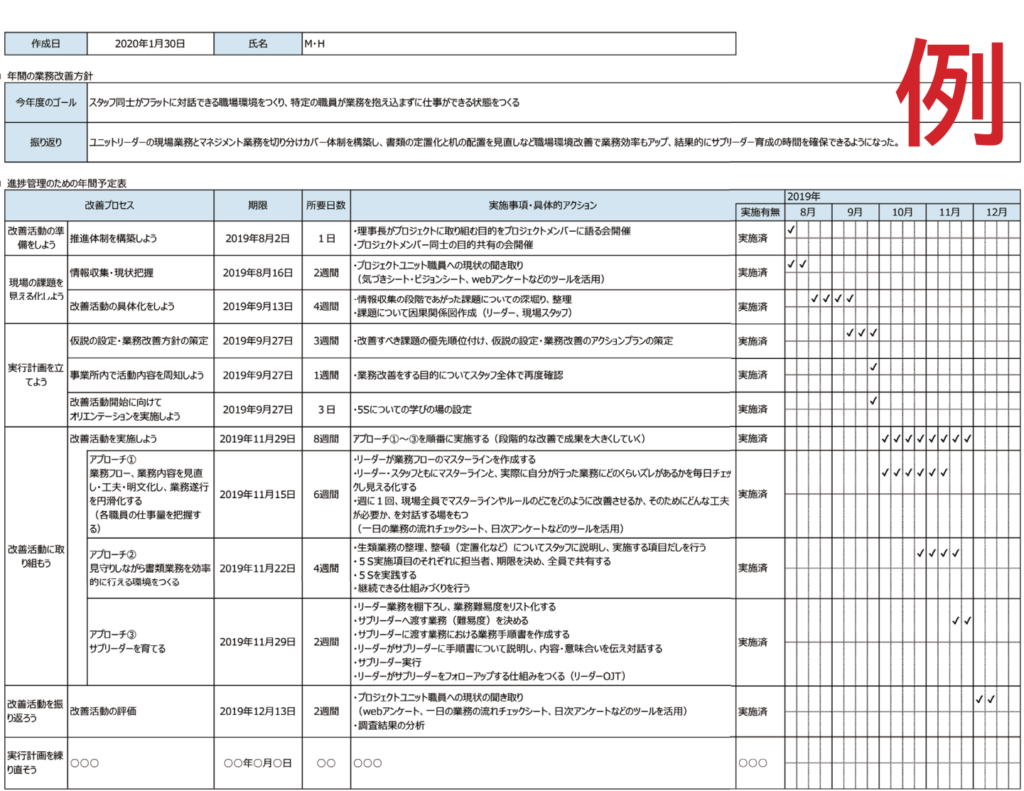Click the deadline 2019年8月16日
The height and width of the screenshot is (791, 1024).
click(x=258, y=273)
